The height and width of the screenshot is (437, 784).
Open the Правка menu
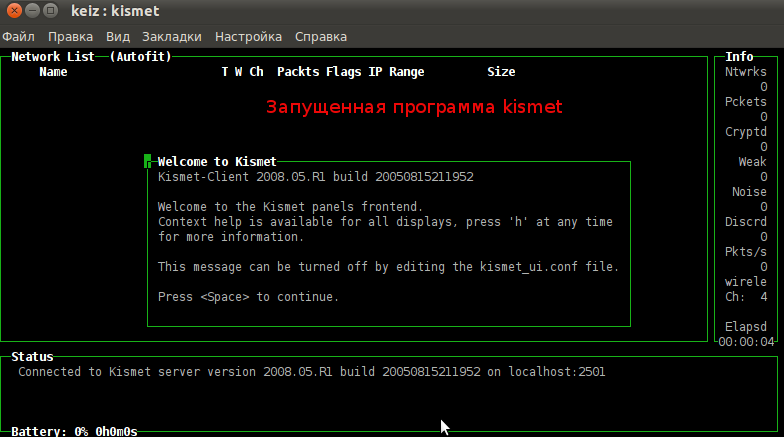coord(70,36)
